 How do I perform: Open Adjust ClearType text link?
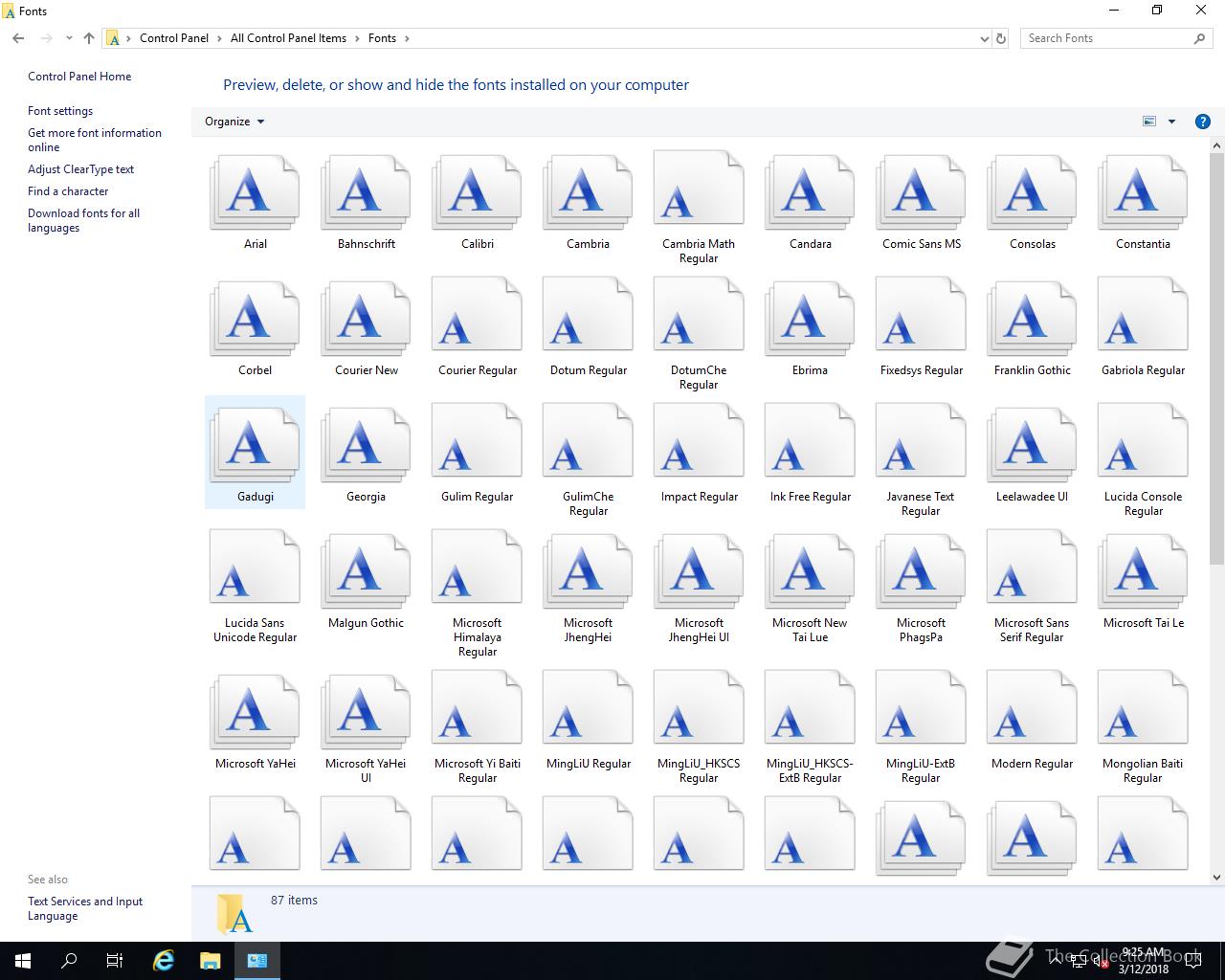[x=80, y=169]
